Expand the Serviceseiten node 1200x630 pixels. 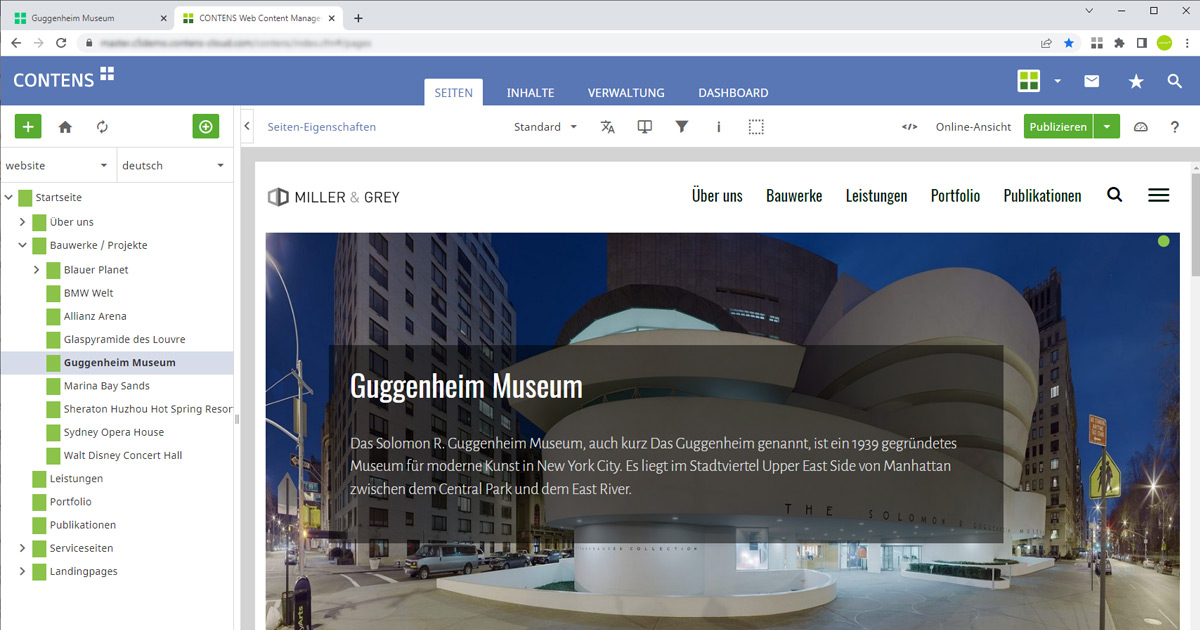[x=22, y=548]
